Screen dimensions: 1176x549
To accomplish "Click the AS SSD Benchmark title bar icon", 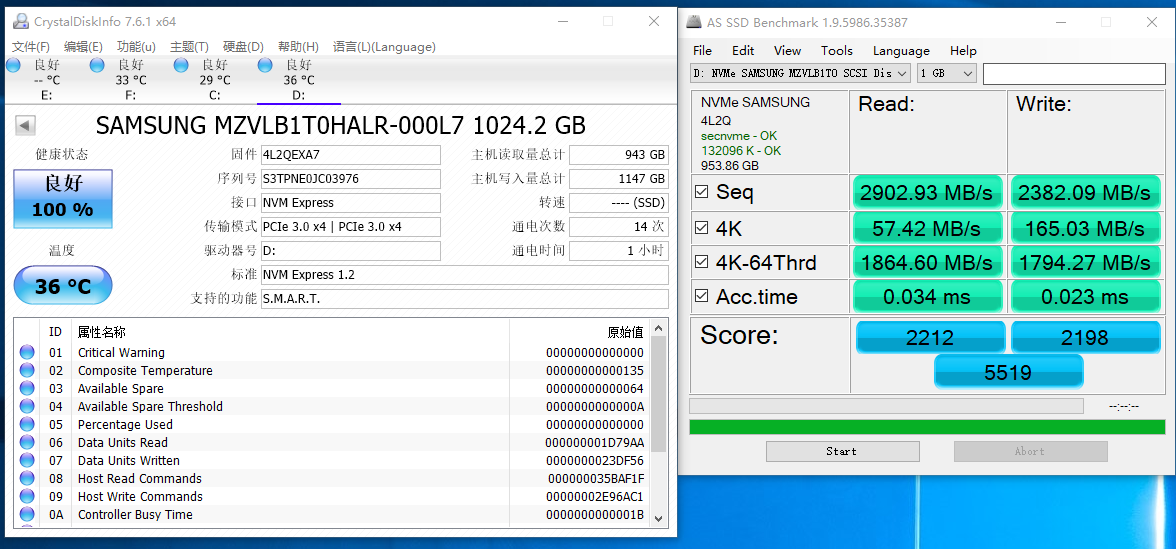I will point(694,22).
